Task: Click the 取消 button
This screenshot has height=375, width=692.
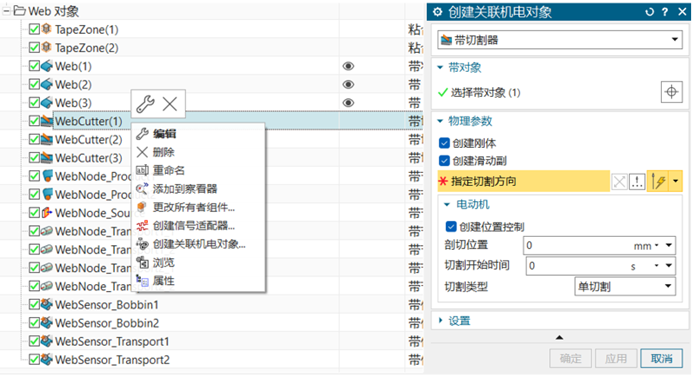Action: point(662,358)
